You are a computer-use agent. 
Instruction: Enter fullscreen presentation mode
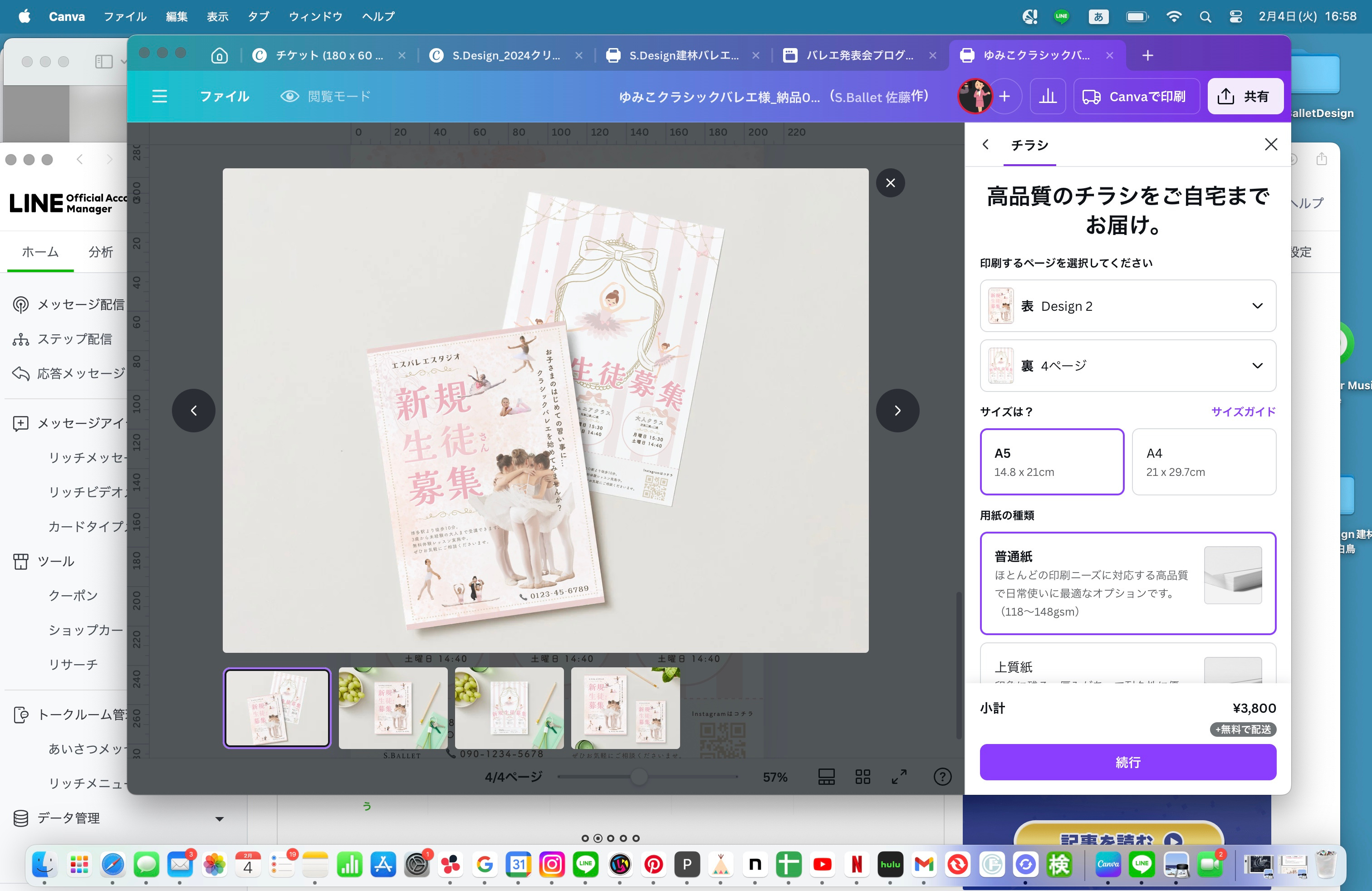tap(899, 776)
